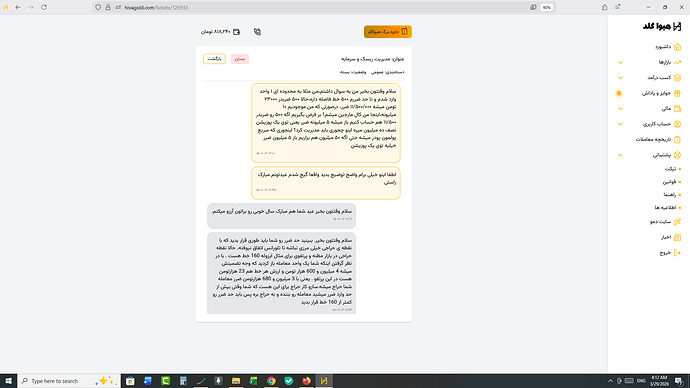Expand the حساب کاربری submenu chevron
Screen dimensions: 690x388
pos(620,124)
